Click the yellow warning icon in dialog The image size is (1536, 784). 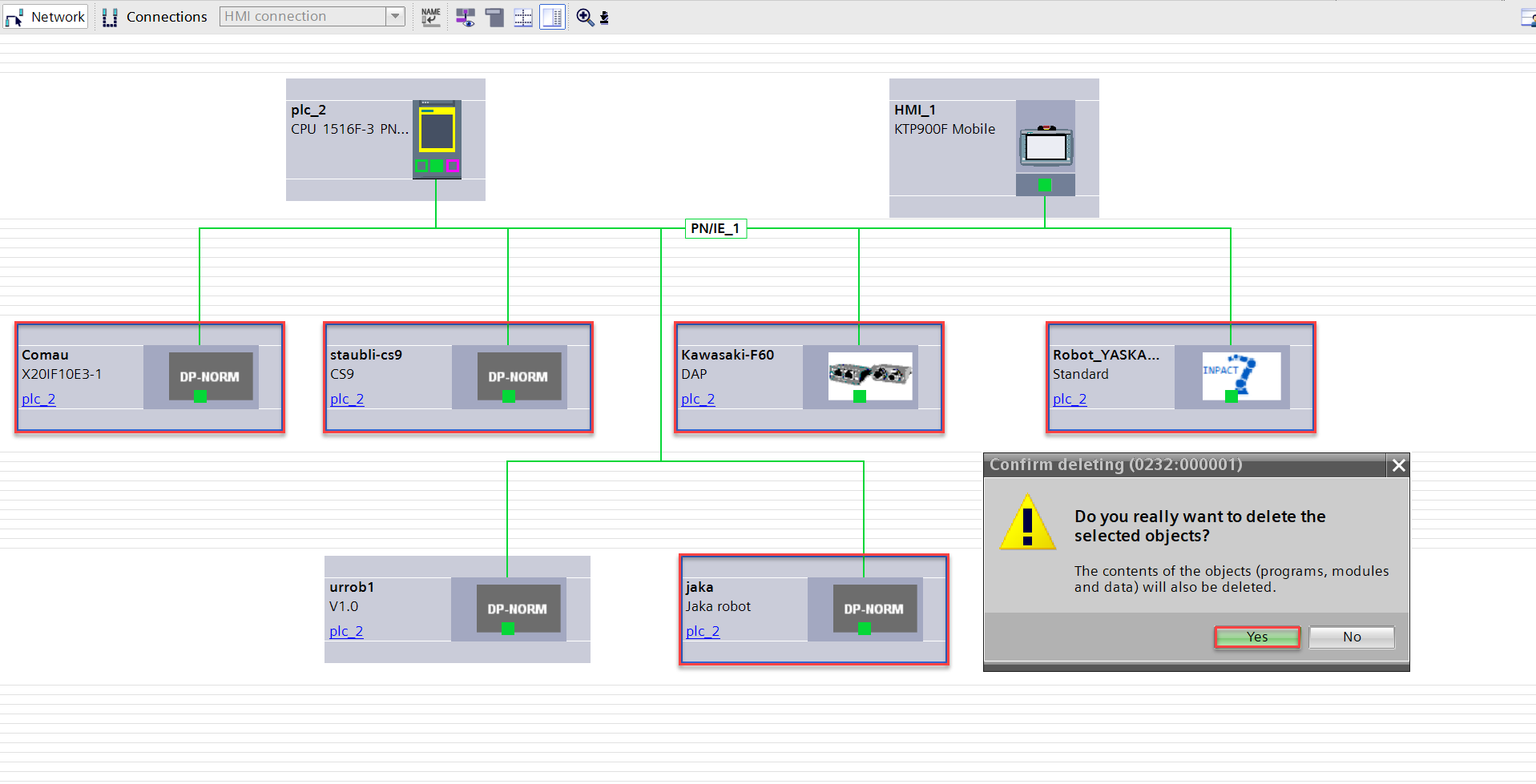(1028, 522)
